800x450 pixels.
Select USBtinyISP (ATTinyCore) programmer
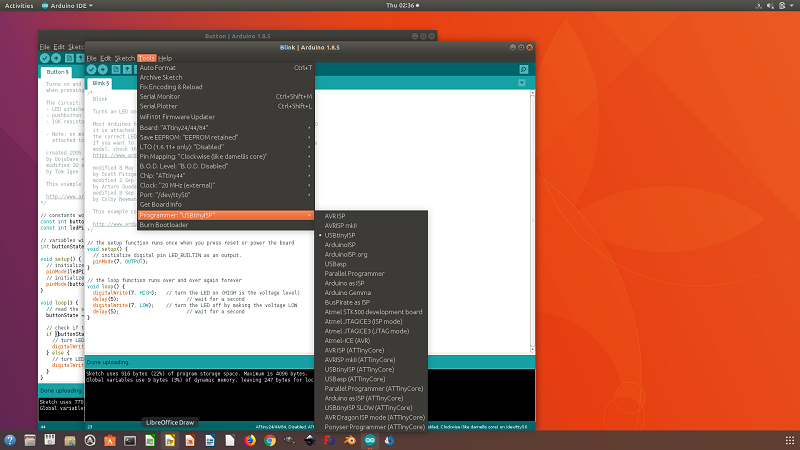[x=371, y=369]
